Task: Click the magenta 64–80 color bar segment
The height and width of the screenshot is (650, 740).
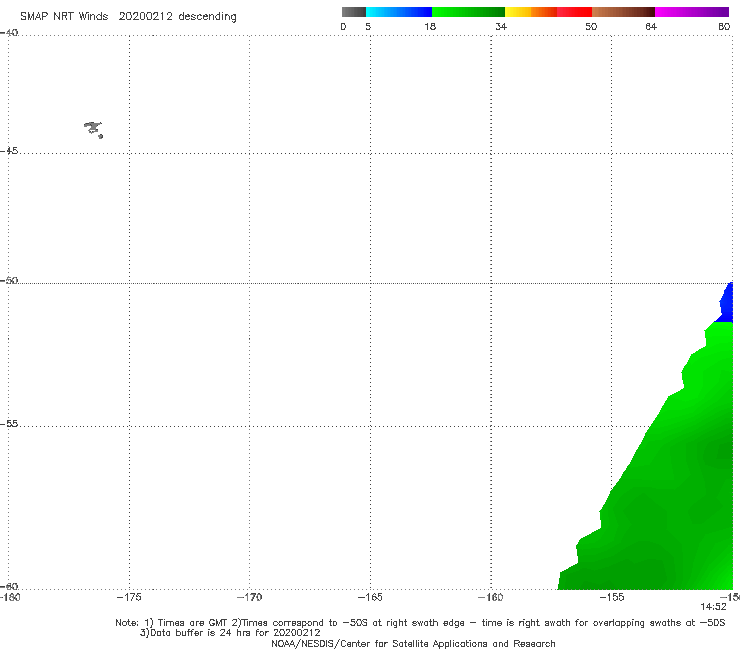Action: (692, 12)
